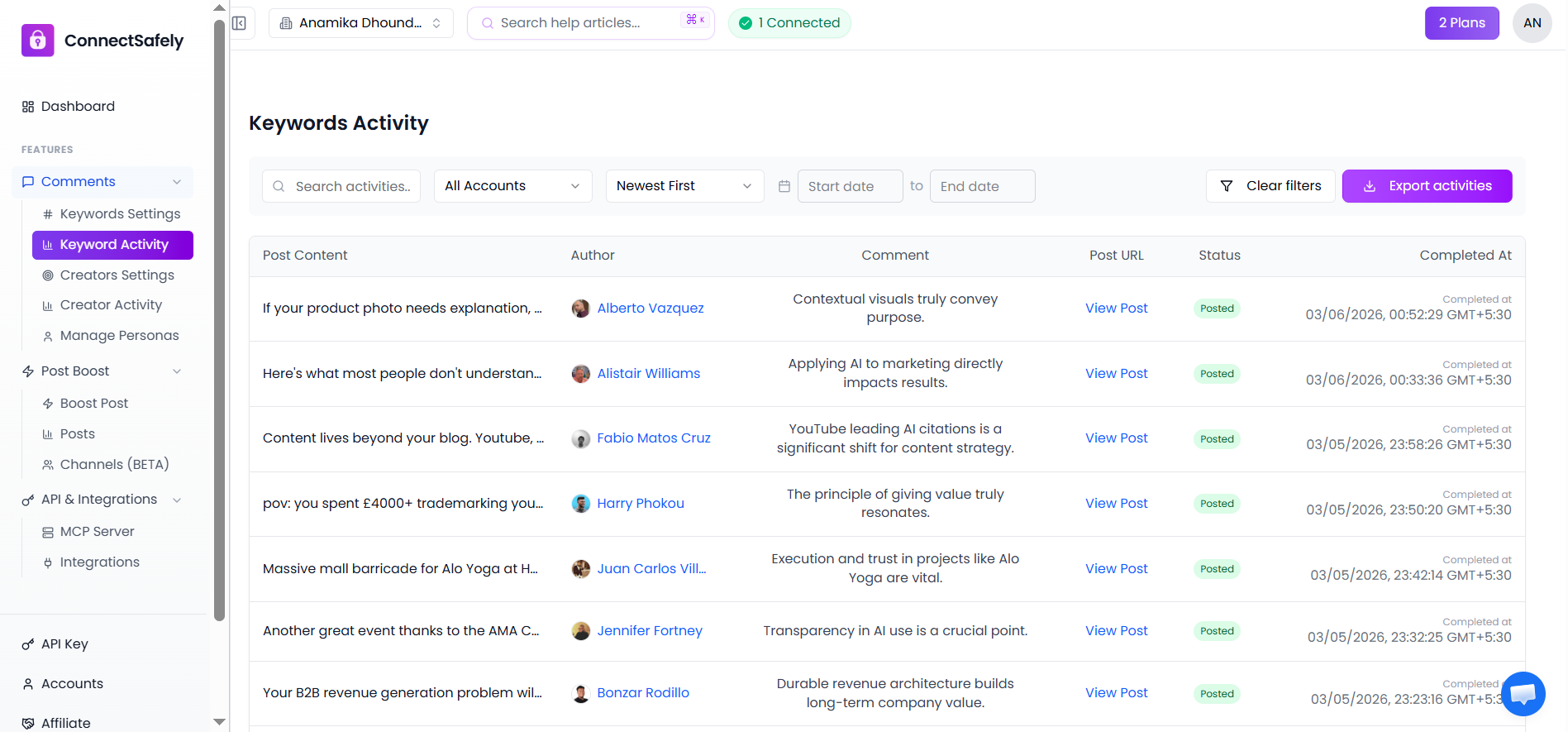
Task: Click the calendar icon beside Start date
Action: [784, 187]
